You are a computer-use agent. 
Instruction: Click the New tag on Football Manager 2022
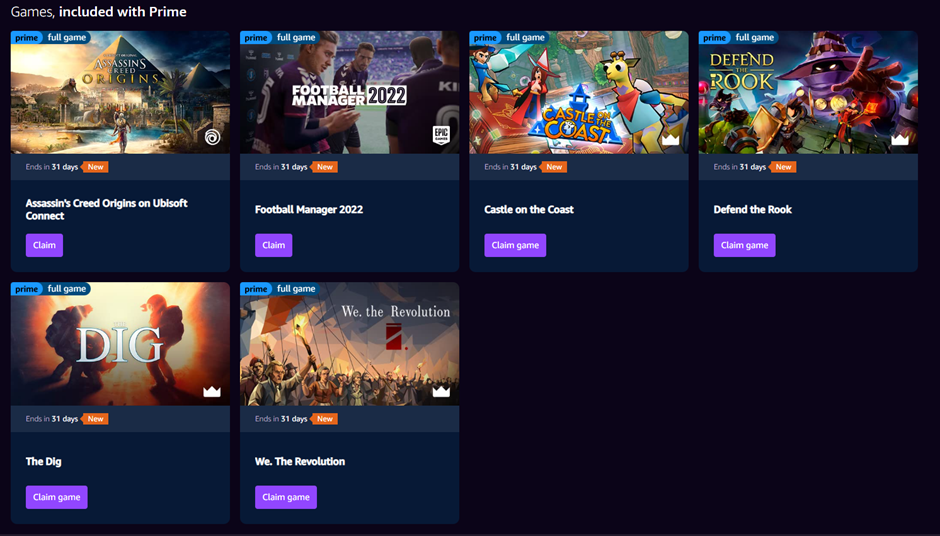tap(325, 167)
